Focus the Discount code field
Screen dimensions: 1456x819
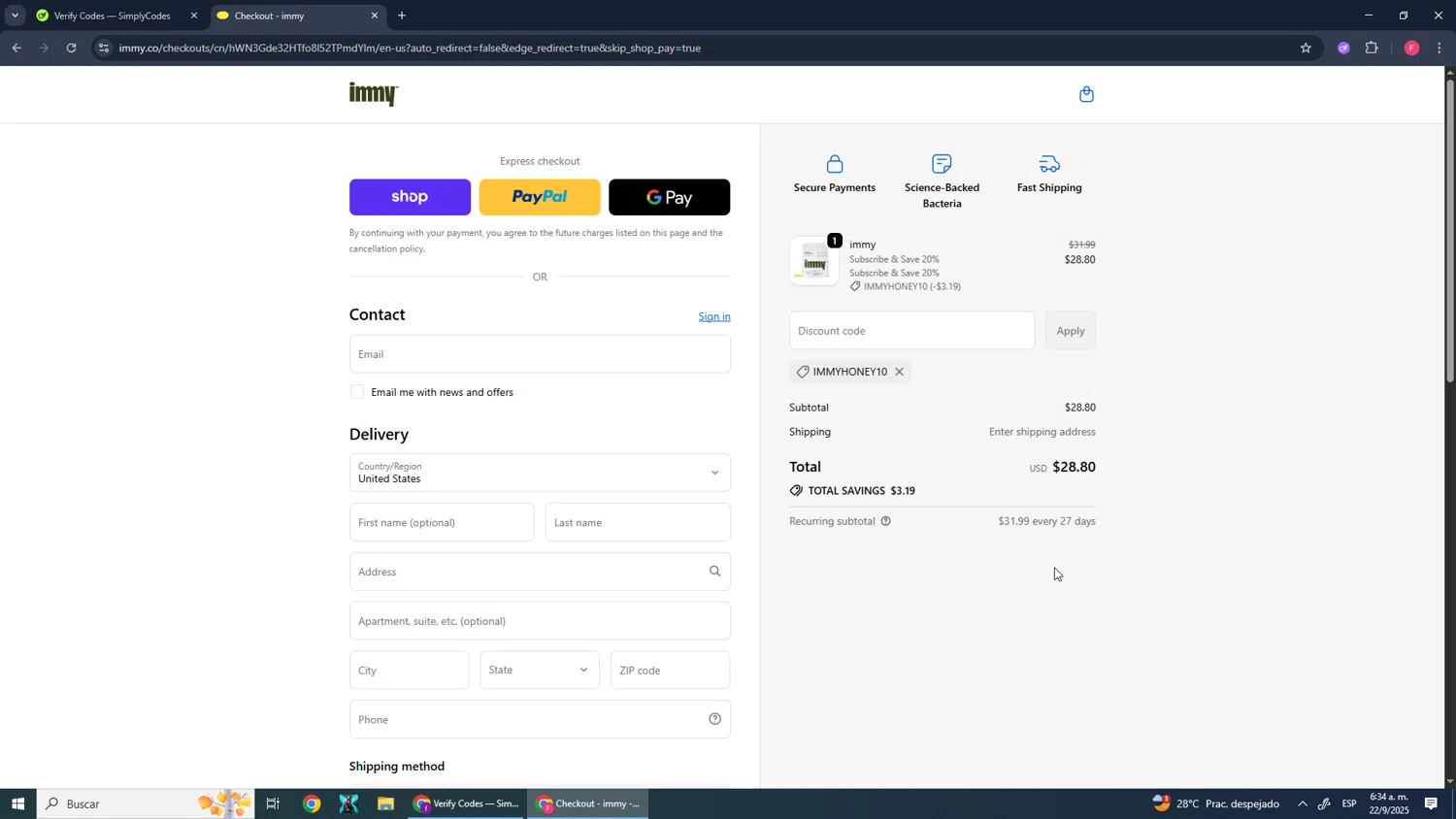click(x=911, y=331)
